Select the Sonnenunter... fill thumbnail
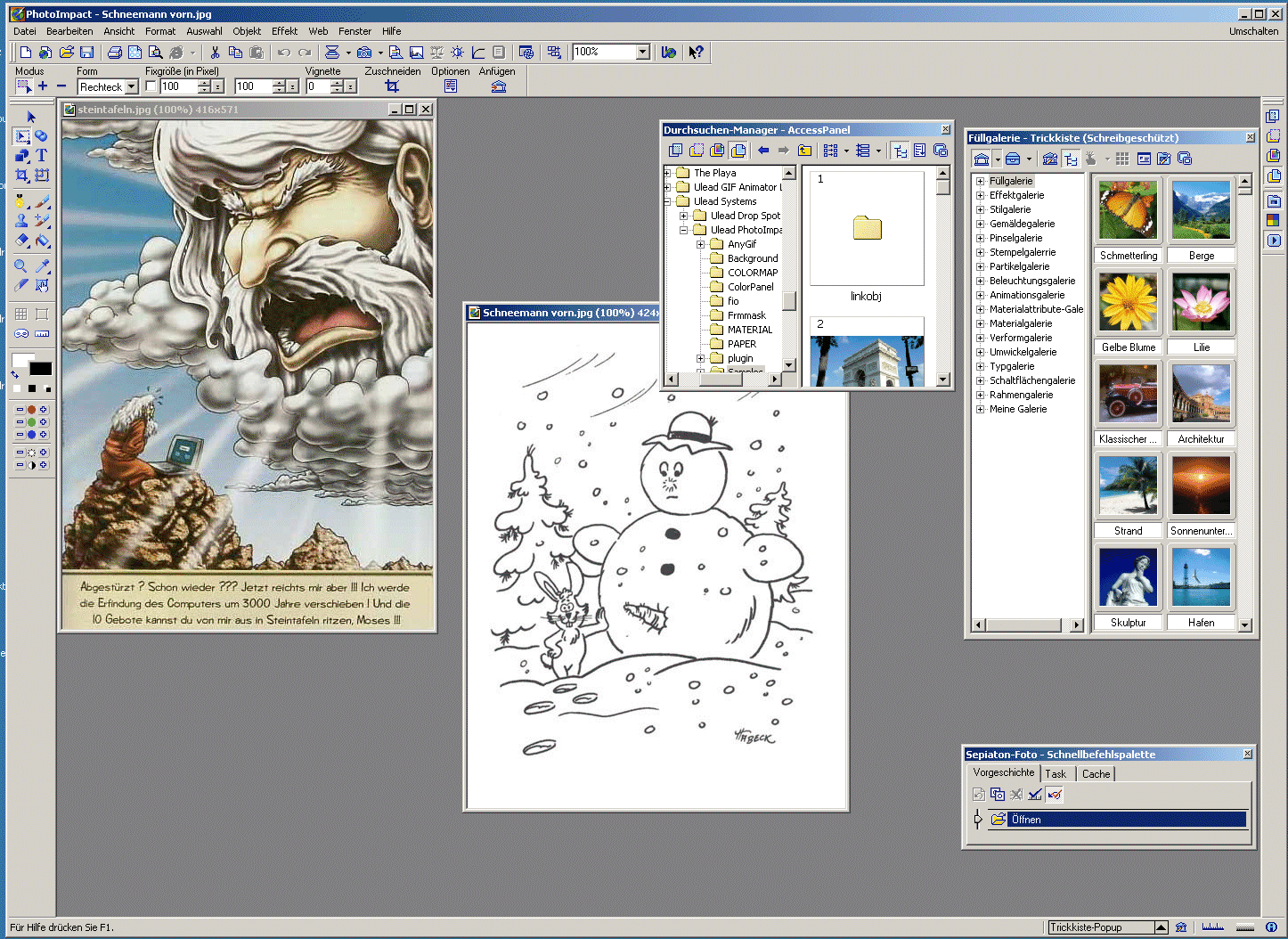1288x939 pixels. coord(1201,485)
